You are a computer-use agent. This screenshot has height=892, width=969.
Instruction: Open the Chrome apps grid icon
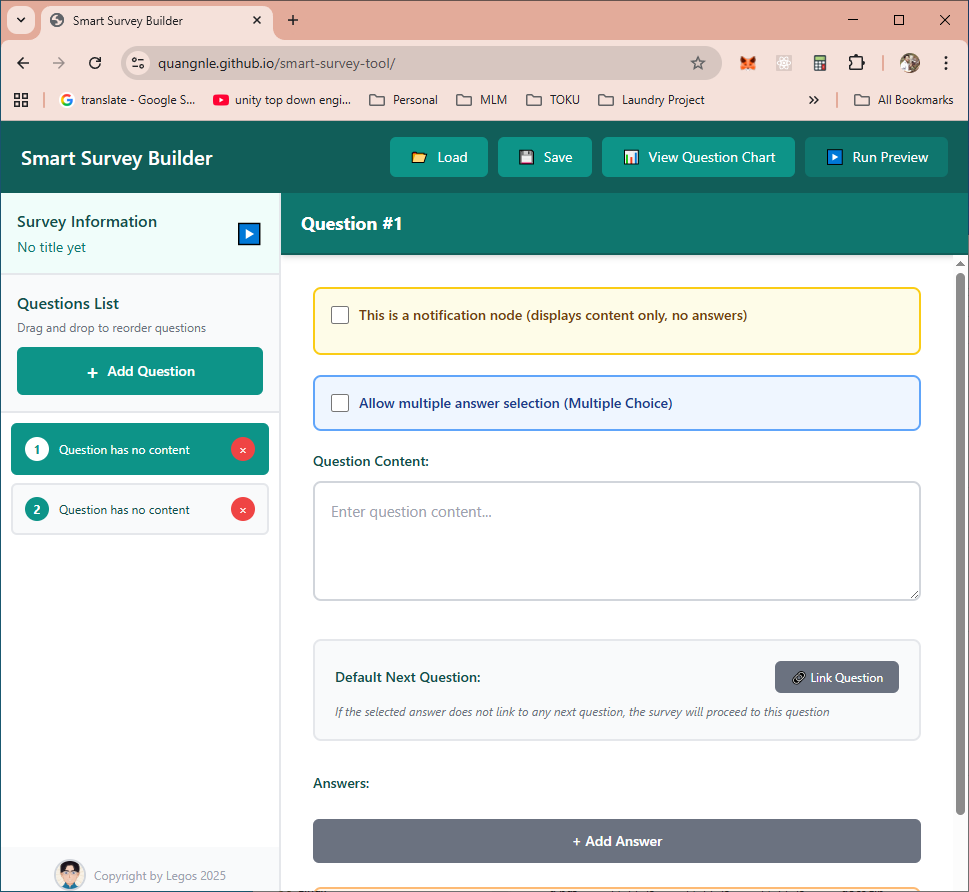click(21, 100)
